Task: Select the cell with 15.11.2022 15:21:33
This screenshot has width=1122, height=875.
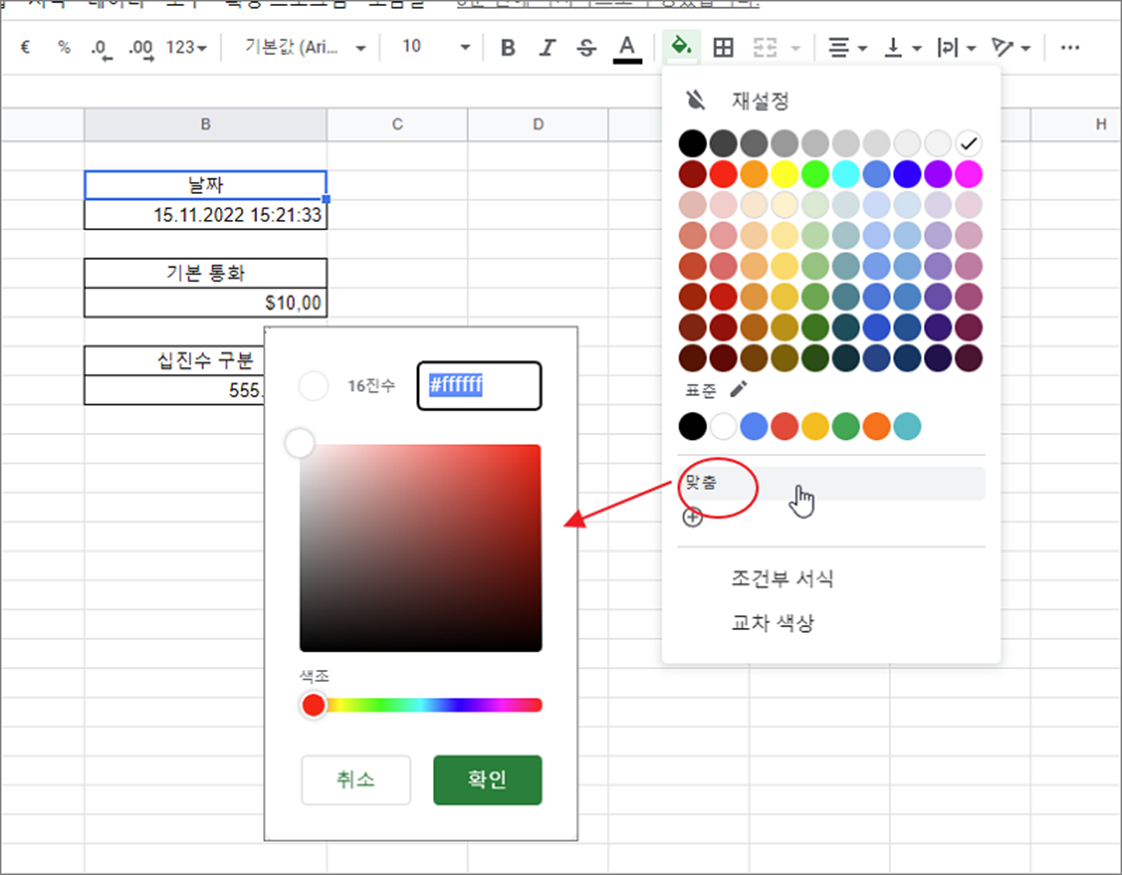Action: pyautogui.click(x=205, y=215)
